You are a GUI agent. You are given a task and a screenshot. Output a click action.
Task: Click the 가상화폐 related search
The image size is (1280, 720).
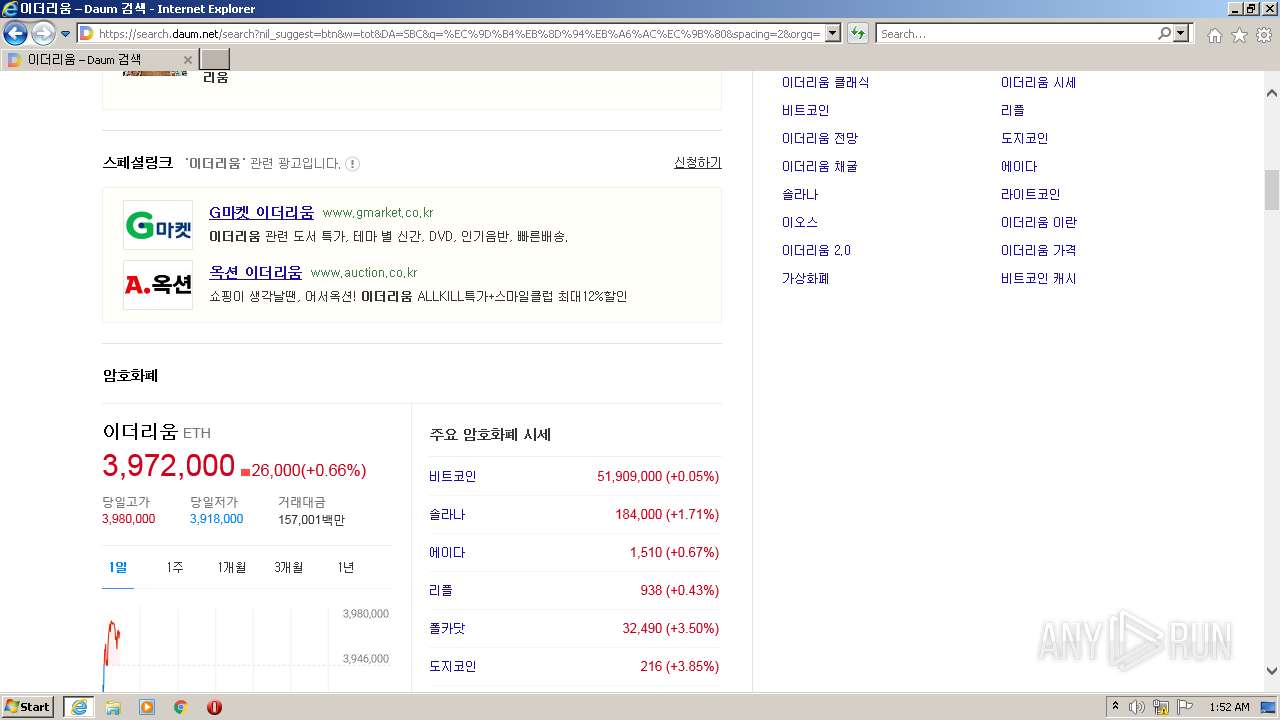tap(806, 278)
